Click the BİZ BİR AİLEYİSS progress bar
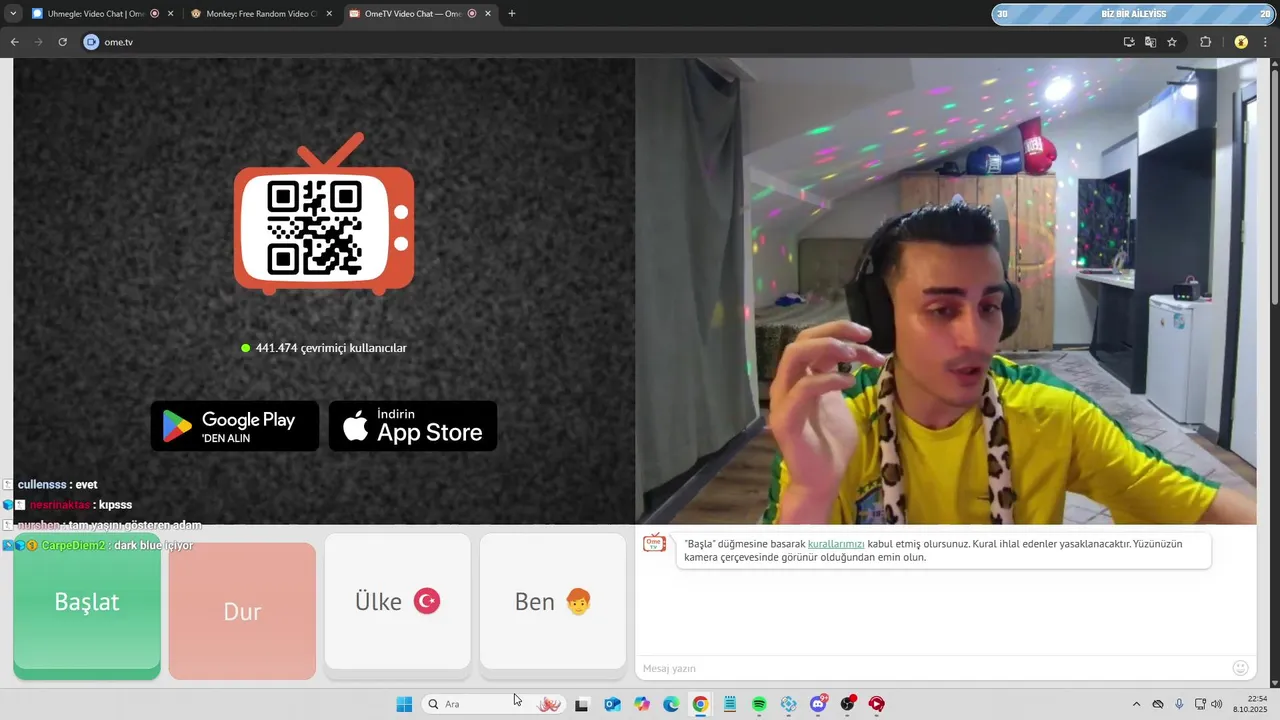The image size is (1280, 720). (1133, 14)
